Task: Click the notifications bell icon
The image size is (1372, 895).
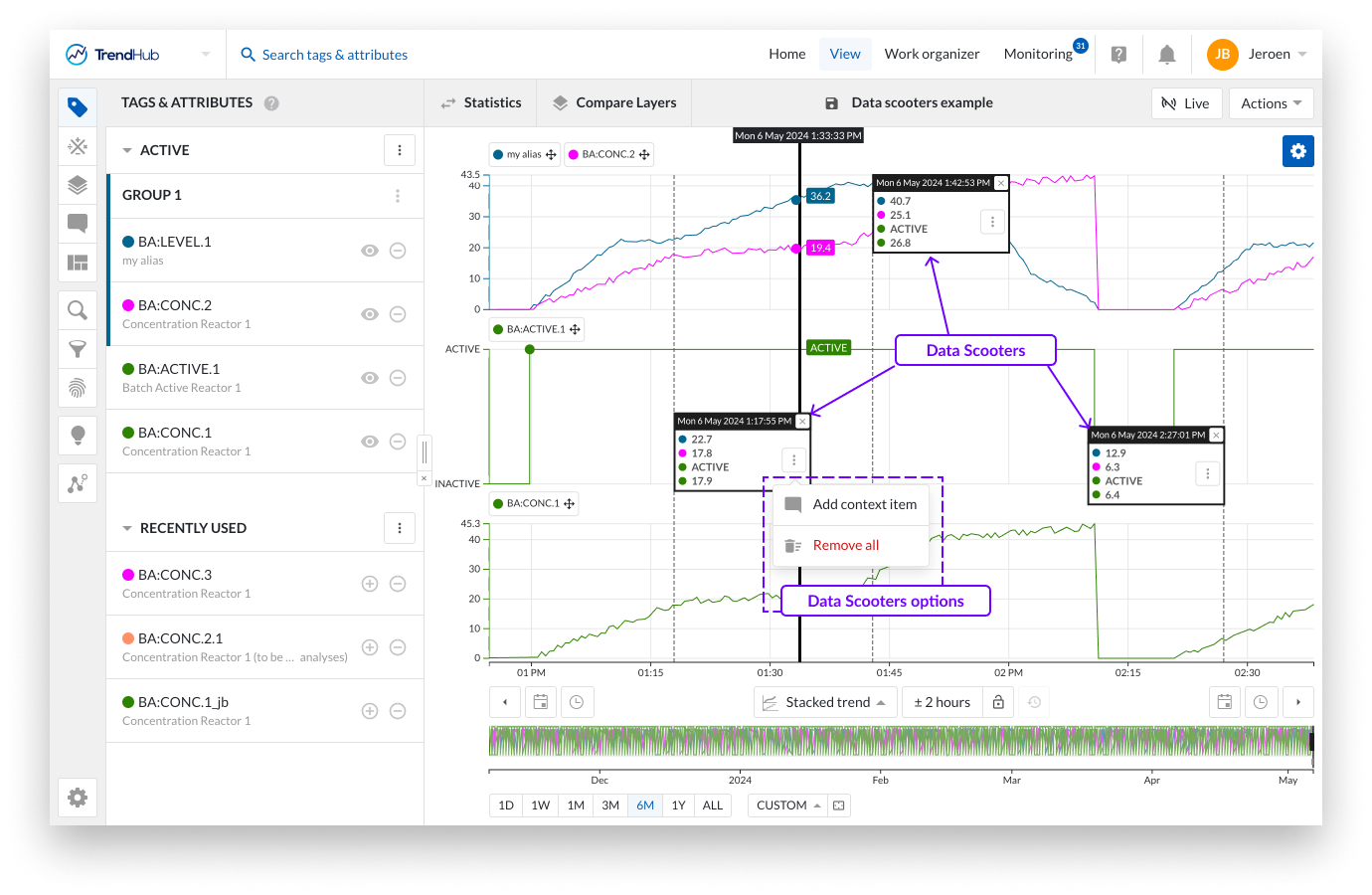Action: 1167,55
